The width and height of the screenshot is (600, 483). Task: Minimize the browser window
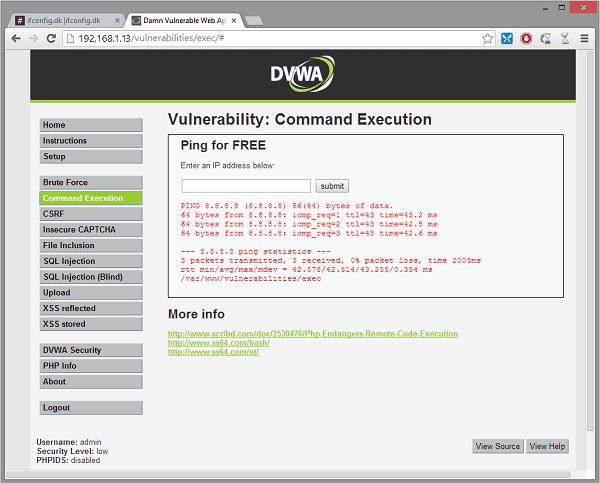coord(545,8)
